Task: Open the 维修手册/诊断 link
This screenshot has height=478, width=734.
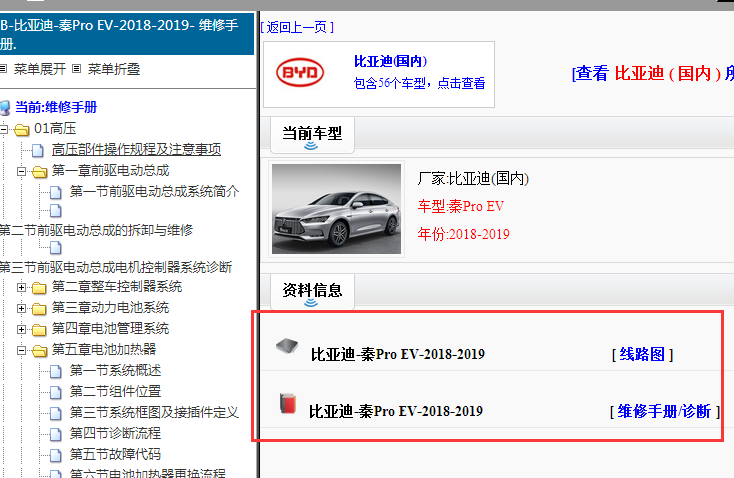Action: (x=665, y=412)
